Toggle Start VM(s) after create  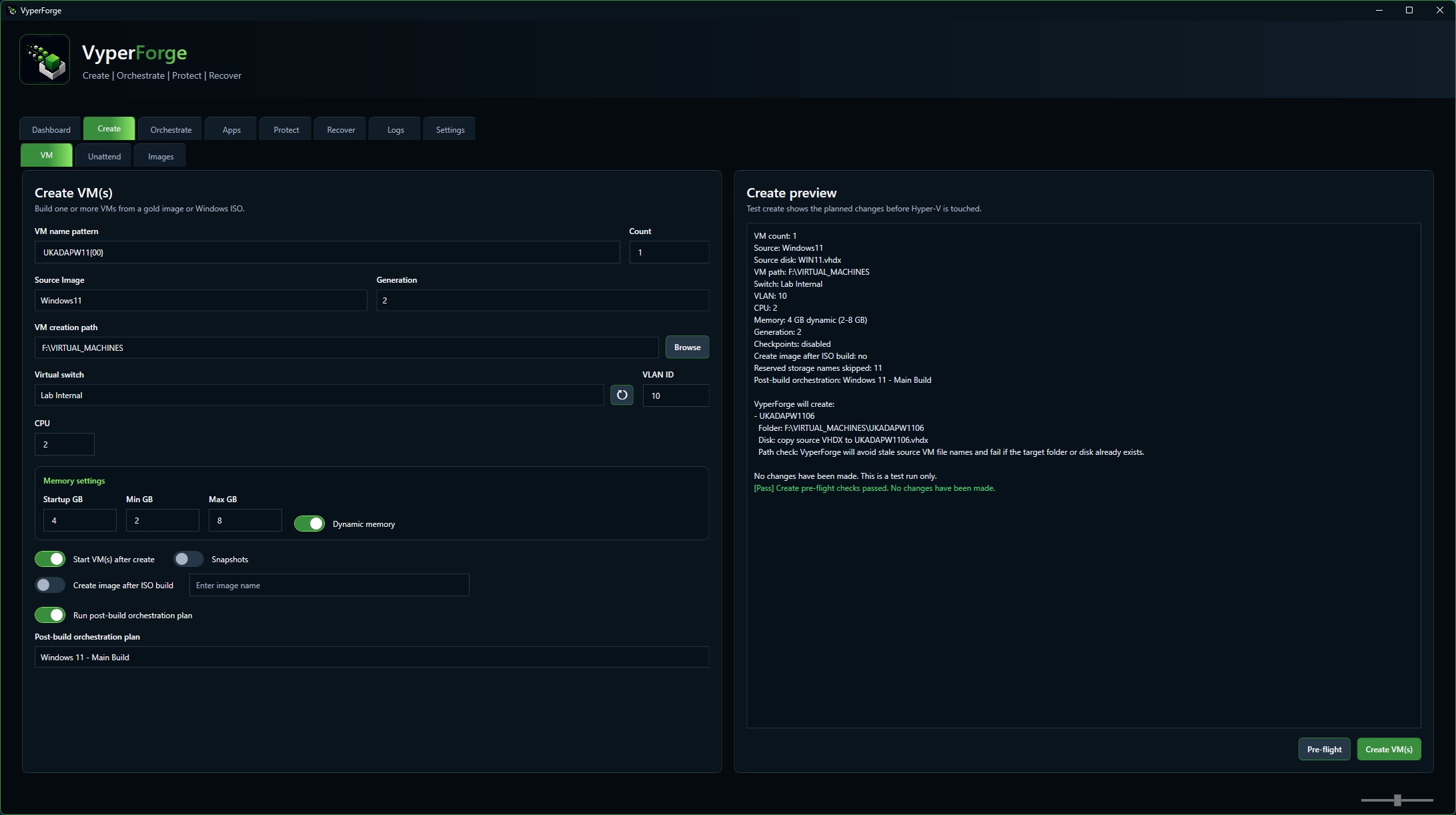(x=50, y=559)
